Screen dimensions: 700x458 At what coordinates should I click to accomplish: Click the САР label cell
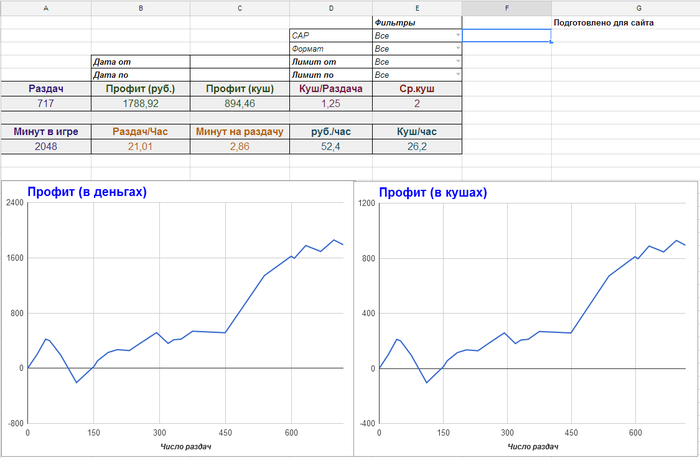tap(331, 35)
